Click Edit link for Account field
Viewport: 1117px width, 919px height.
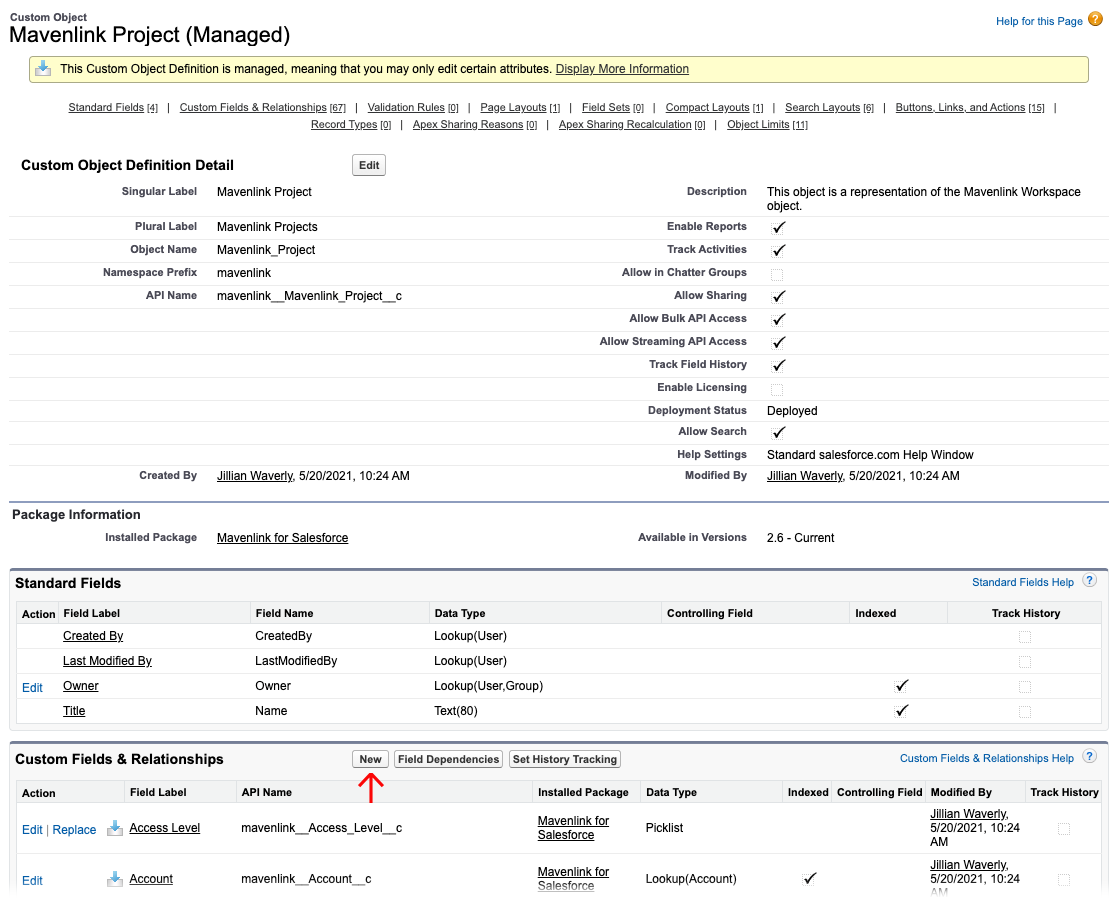pyautogui.click(x=32, y=881)
